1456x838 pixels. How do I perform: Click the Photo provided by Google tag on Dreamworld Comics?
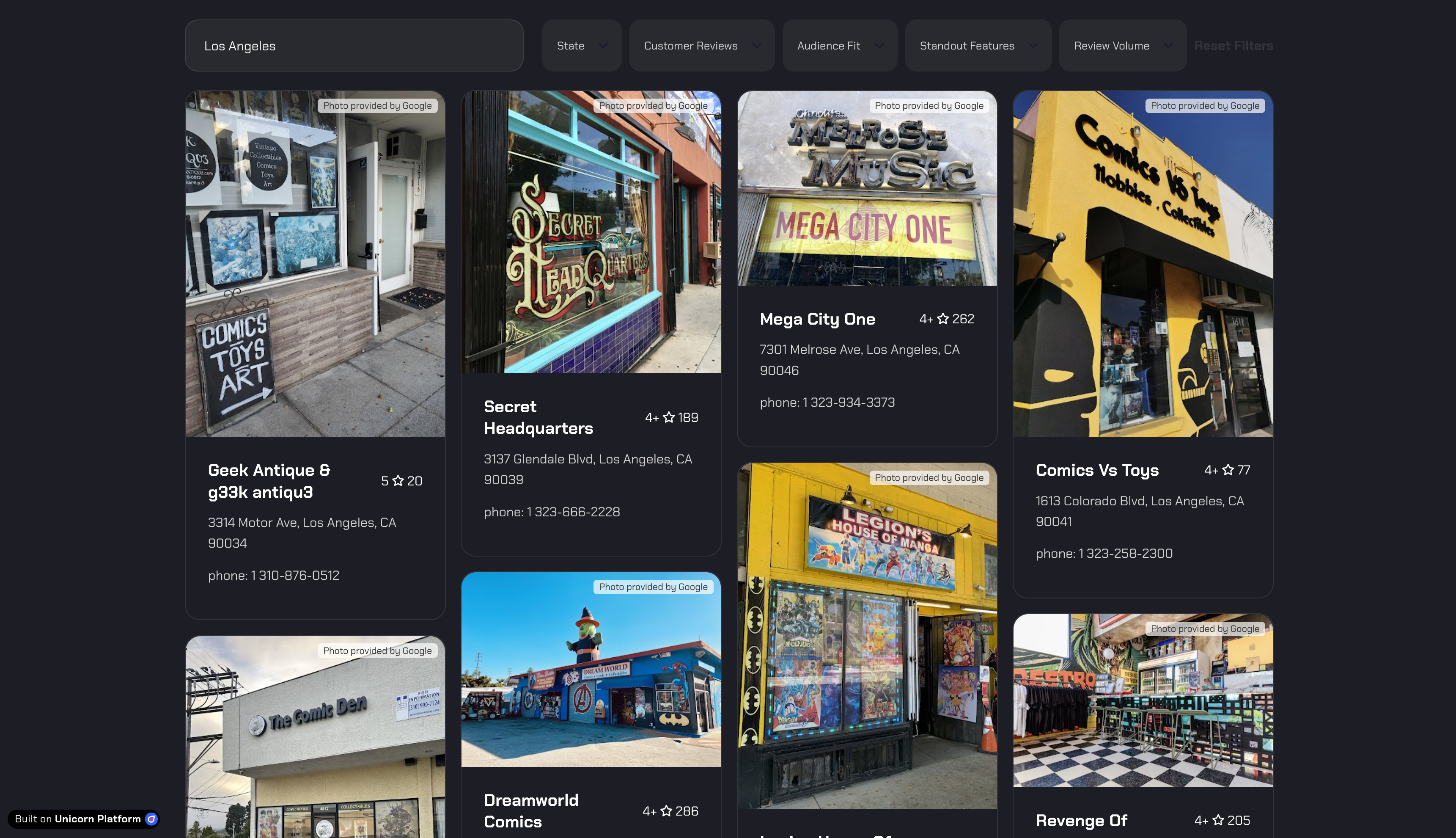tap(653, 587)
